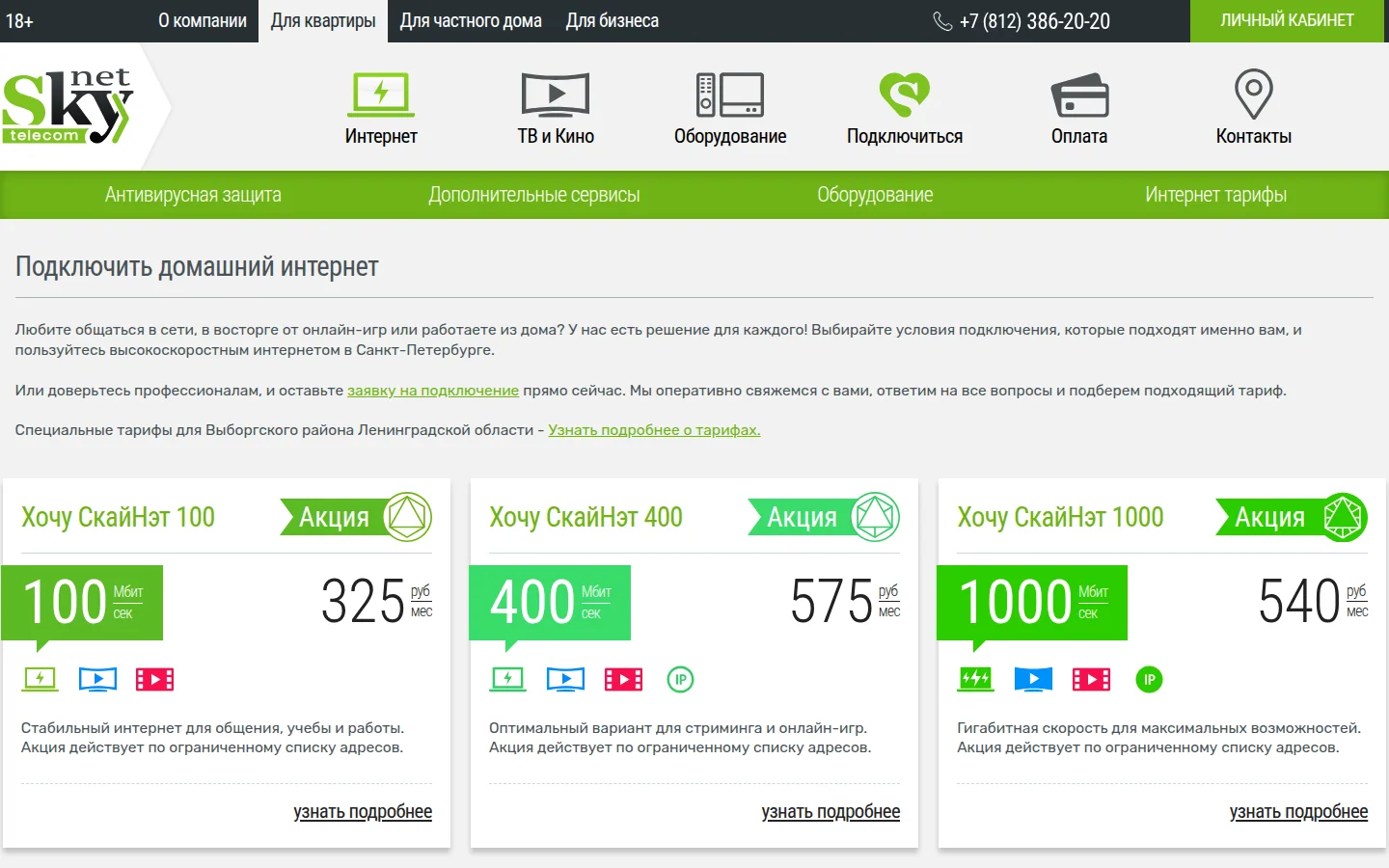Open Антивирусная защита submenu item

pos(193,195)
